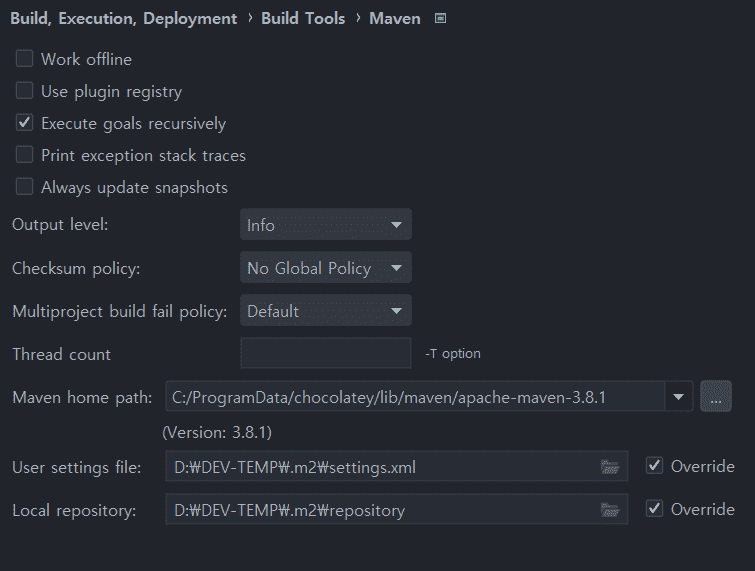755x571 pixels.
Task: Open Multiproject build fail policy dropdown
Action: [325, 311]
